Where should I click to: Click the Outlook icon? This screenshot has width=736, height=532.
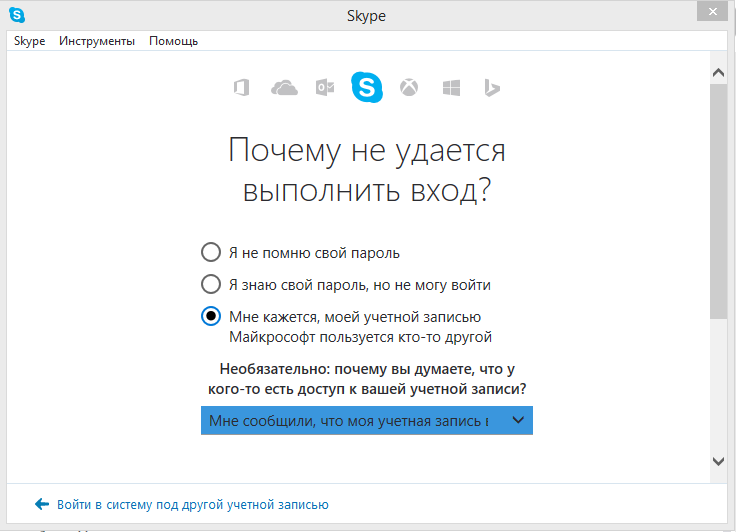tap(325, 87)
